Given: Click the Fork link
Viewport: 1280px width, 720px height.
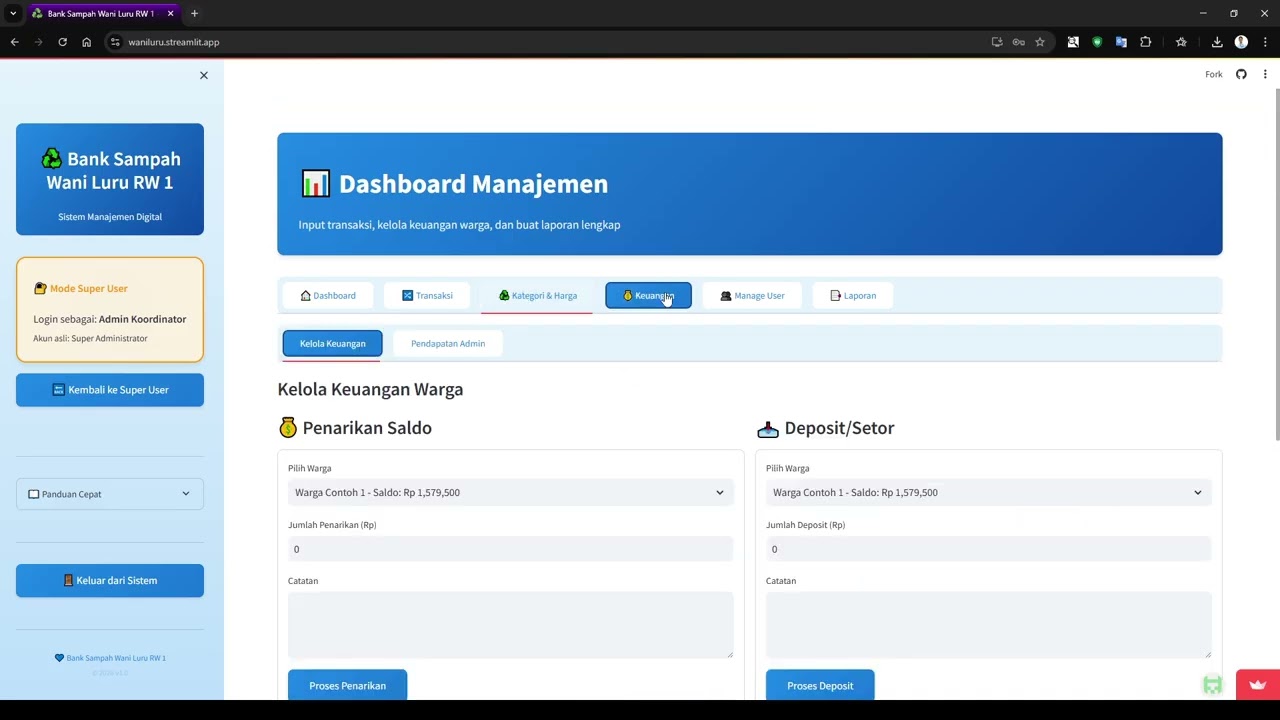Looking at the screenshot, I should point(1214,74).
